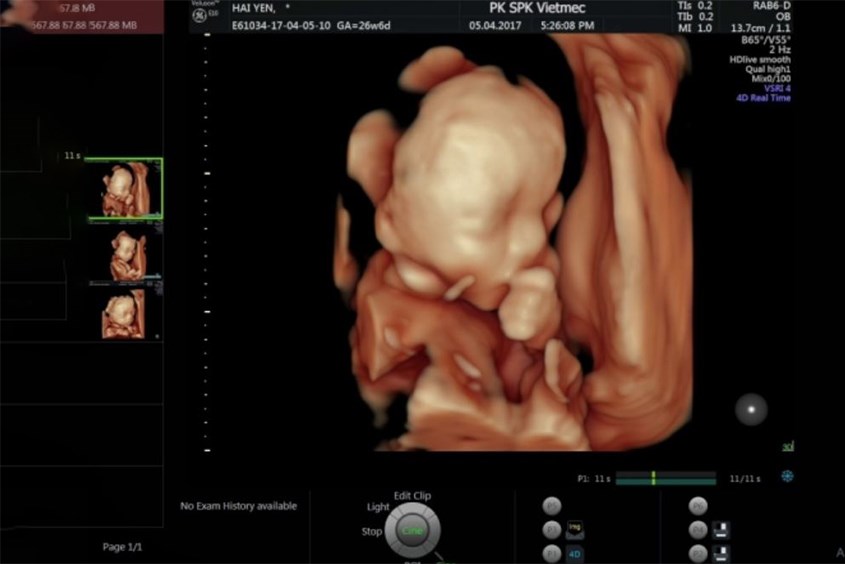Click the HDlive light source orb
Viewport: 845px width, 564px height.
point(751,409)
